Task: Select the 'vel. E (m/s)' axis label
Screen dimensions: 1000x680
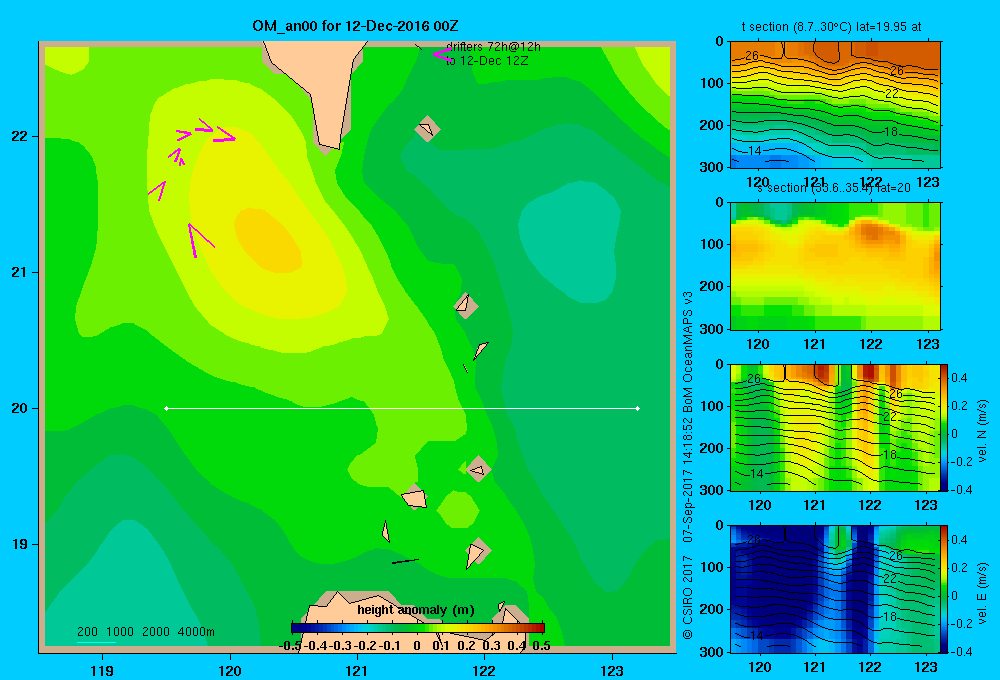Action: 982,593
